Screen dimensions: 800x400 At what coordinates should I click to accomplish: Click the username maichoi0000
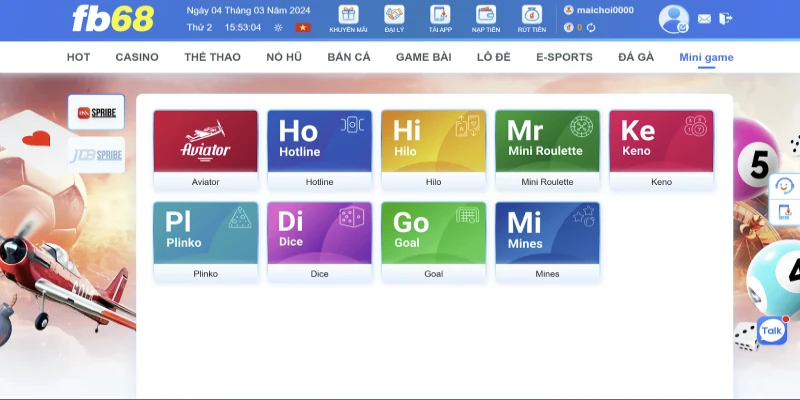pyautogui.click(x=605, y=10)
